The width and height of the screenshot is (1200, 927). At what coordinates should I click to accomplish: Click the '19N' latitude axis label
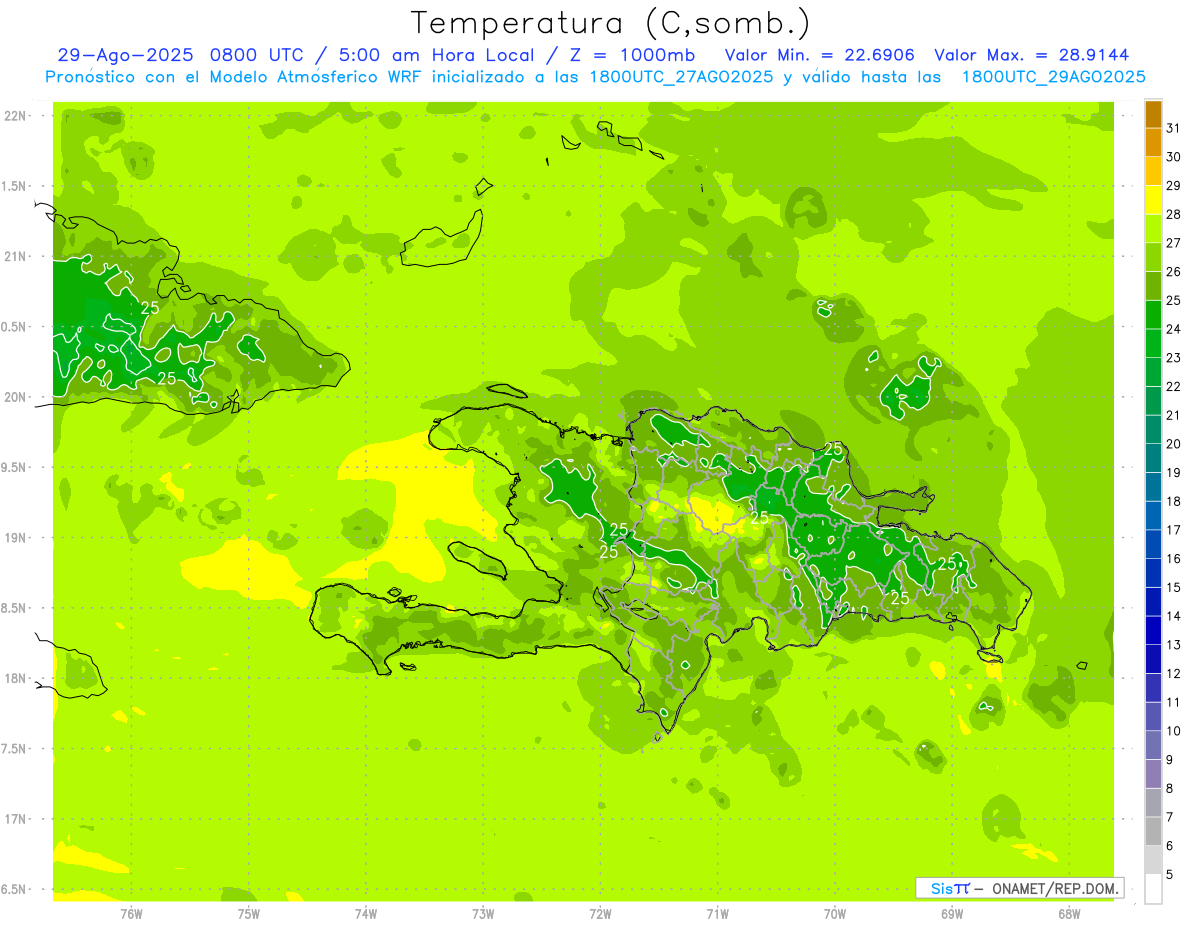(x=17, y=537)
